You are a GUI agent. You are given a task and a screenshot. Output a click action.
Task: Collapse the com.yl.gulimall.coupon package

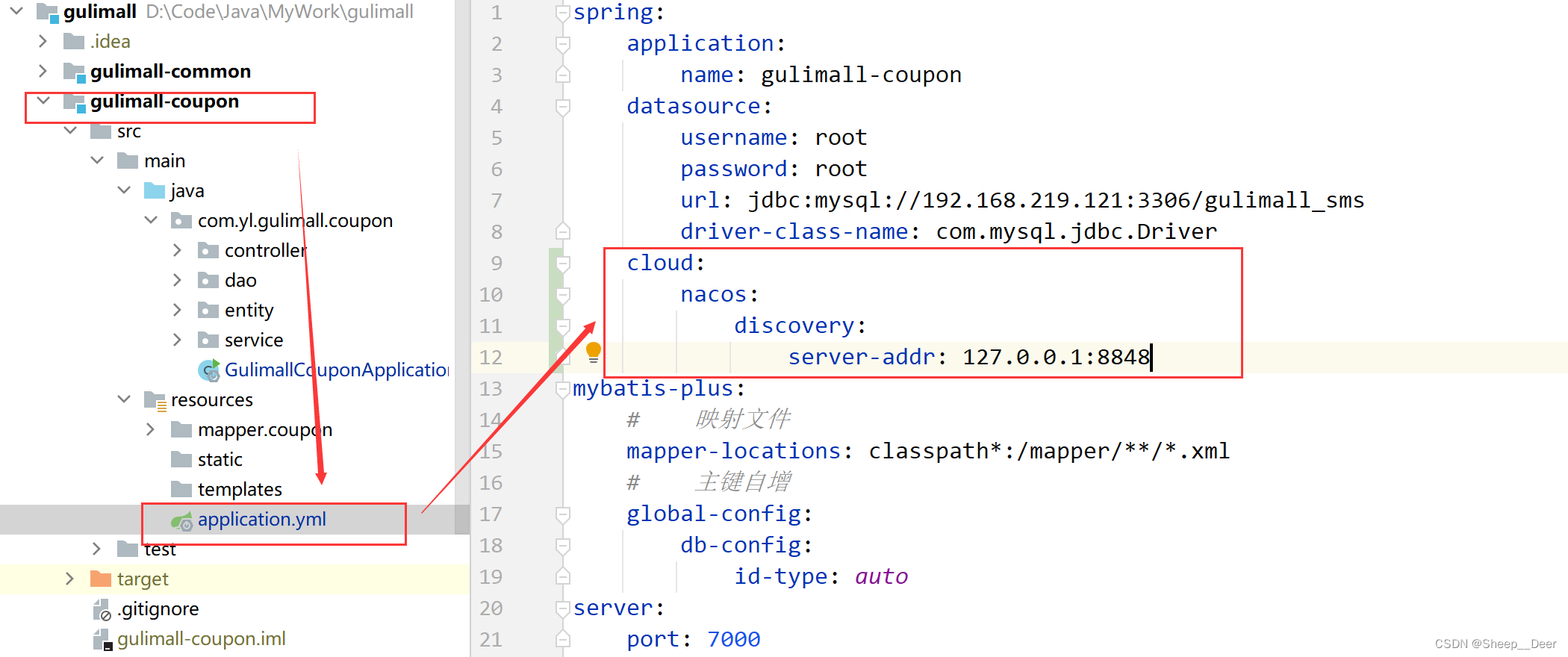tap(151, 219)
